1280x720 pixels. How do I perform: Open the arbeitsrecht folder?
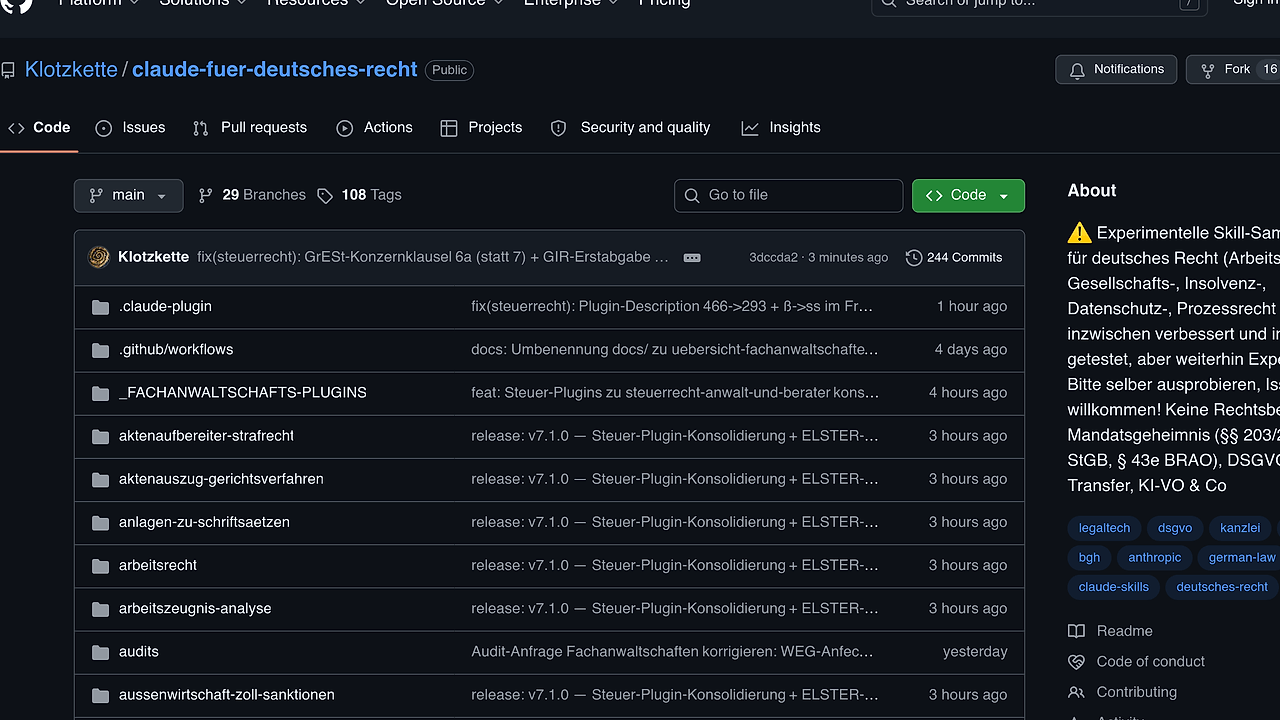[x=158, y=564]
